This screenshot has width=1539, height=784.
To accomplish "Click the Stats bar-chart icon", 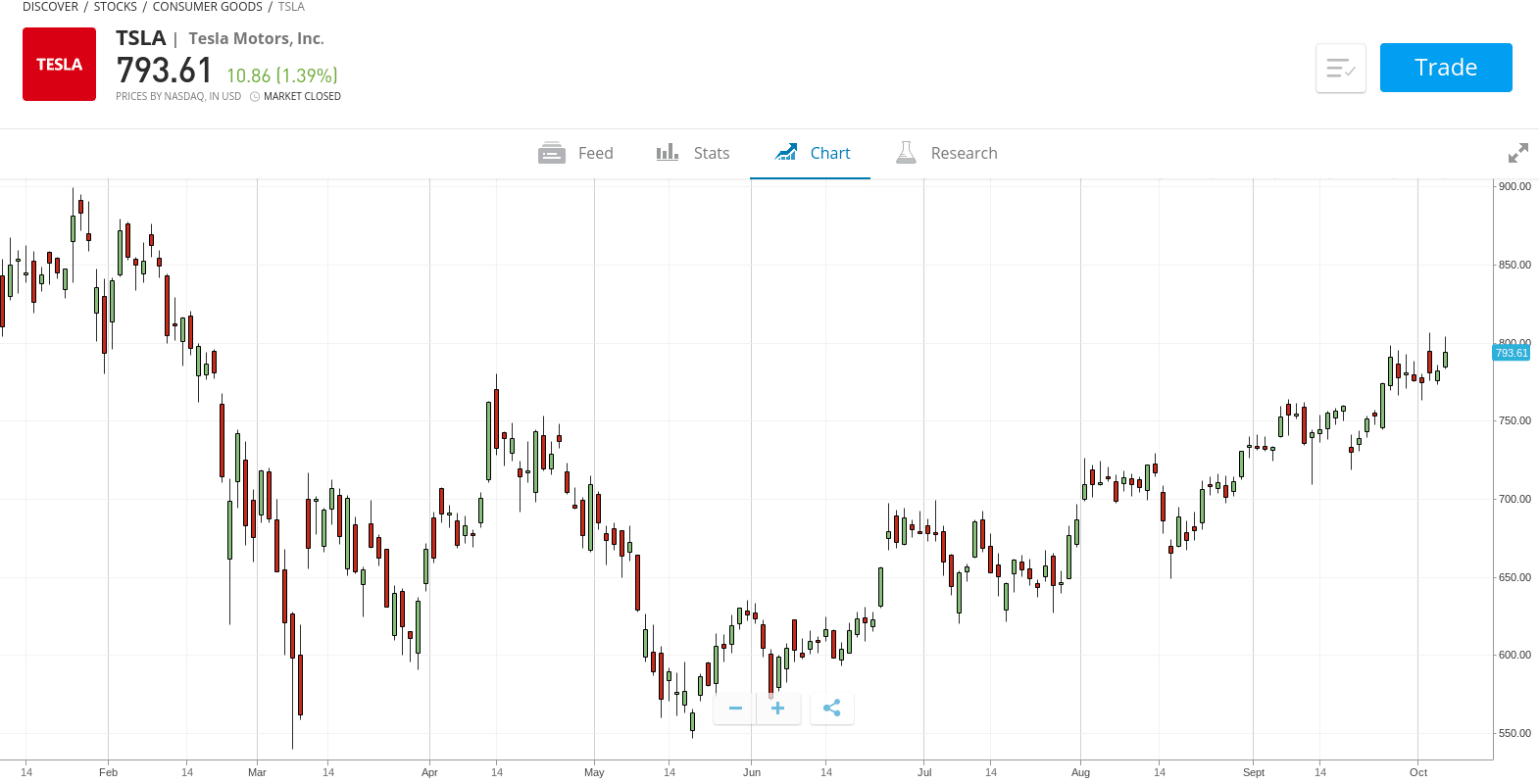I will pyautogui.click(x=668, y=152).
